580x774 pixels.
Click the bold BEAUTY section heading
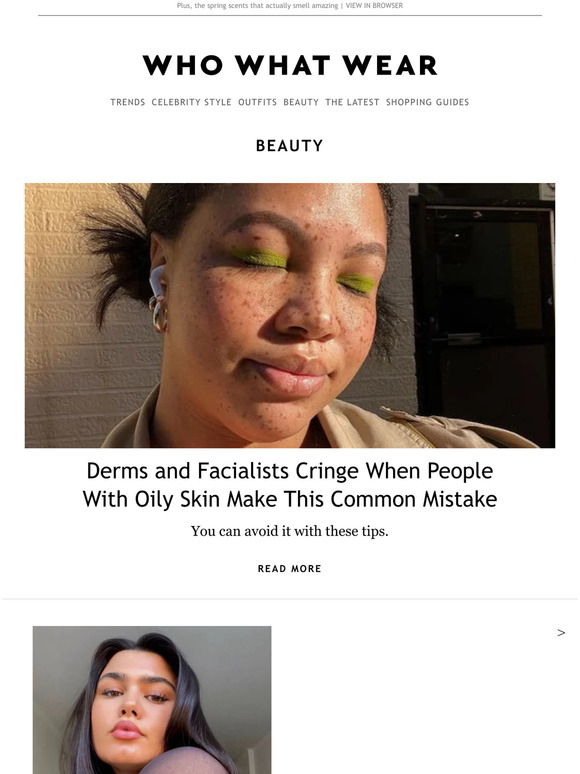coord(290,146)
